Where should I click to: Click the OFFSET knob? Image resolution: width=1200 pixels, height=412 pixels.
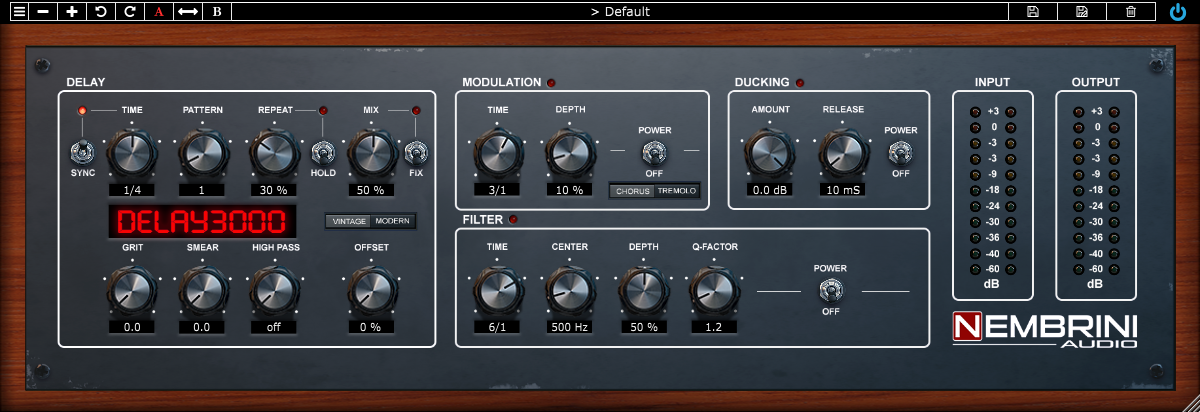tap(371, 291)
